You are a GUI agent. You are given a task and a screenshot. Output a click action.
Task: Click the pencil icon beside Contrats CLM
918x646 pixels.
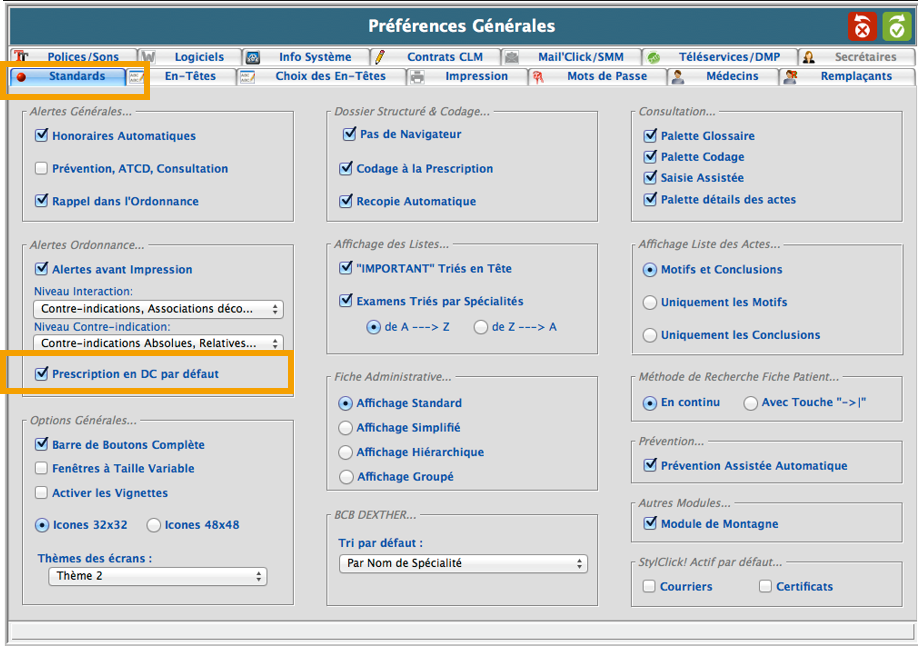point(380,57)
